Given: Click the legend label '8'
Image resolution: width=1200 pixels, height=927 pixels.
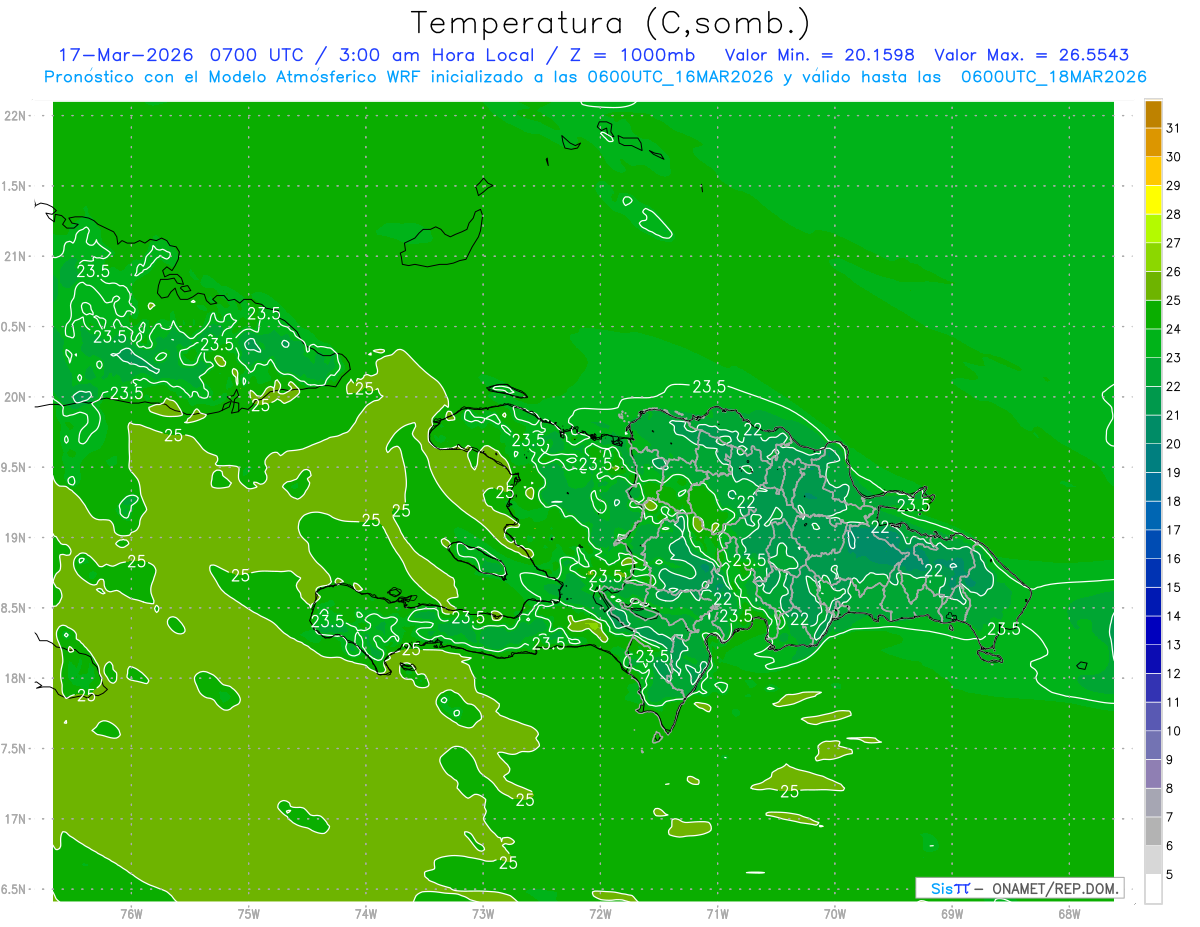Looking at the screenshot, I should 1171,788.
